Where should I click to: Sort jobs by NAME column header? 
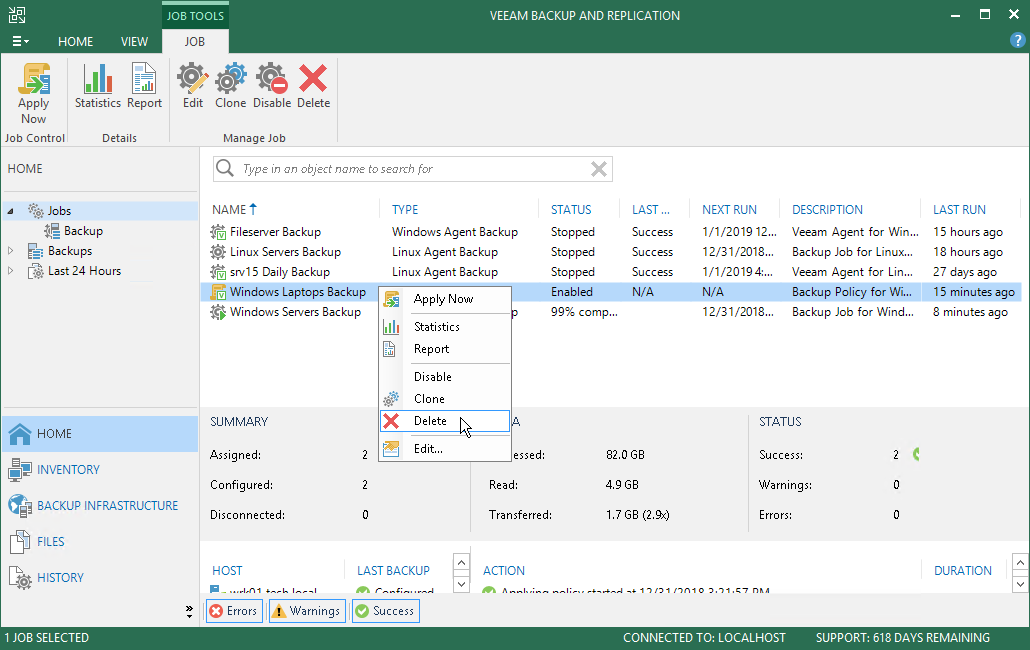229,209
